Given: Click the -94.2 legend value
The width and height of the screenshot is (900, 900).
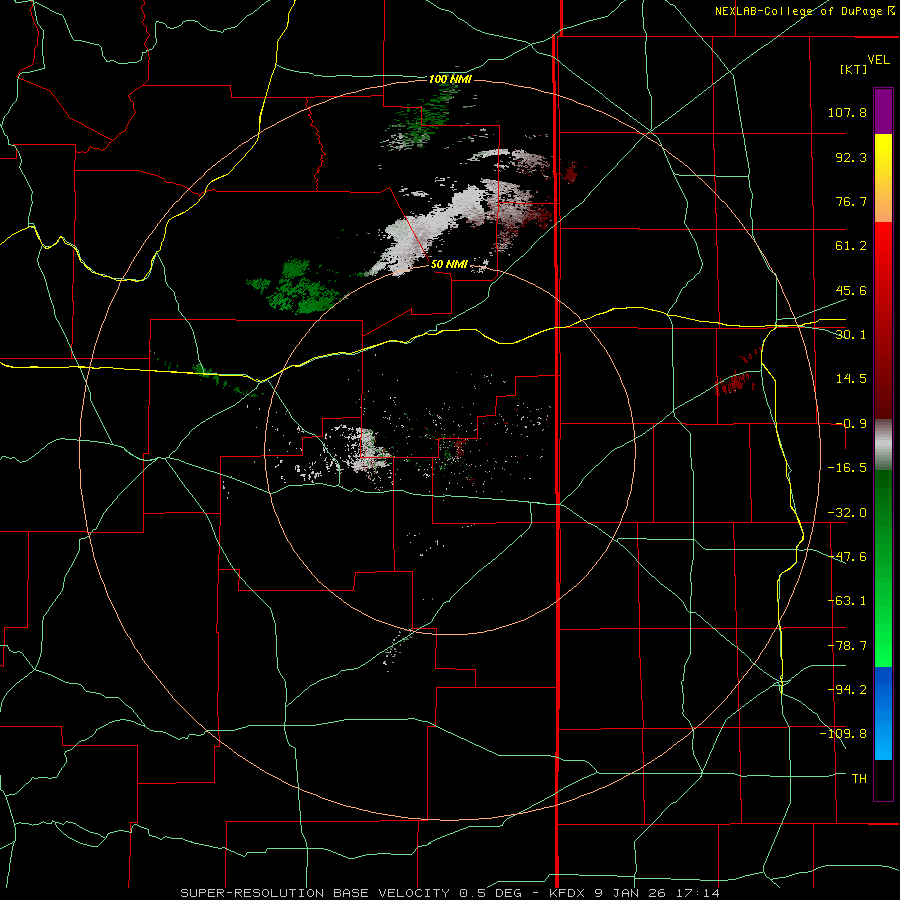Looking at the screenshot, I should (847, 689).
